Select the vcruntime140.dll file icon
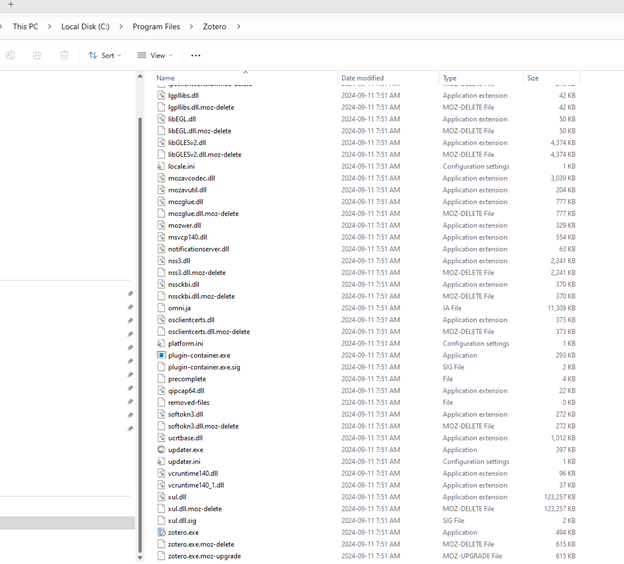624x564 pixels. (x=161, y=473)
